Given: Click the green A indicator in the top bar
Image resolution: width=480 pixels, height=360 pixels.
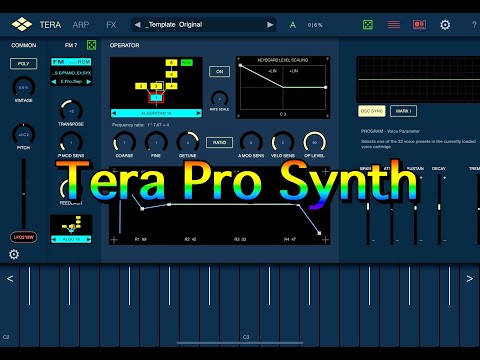Looking at the screenshot, I should pyautogui.click(x=293, y=25).
